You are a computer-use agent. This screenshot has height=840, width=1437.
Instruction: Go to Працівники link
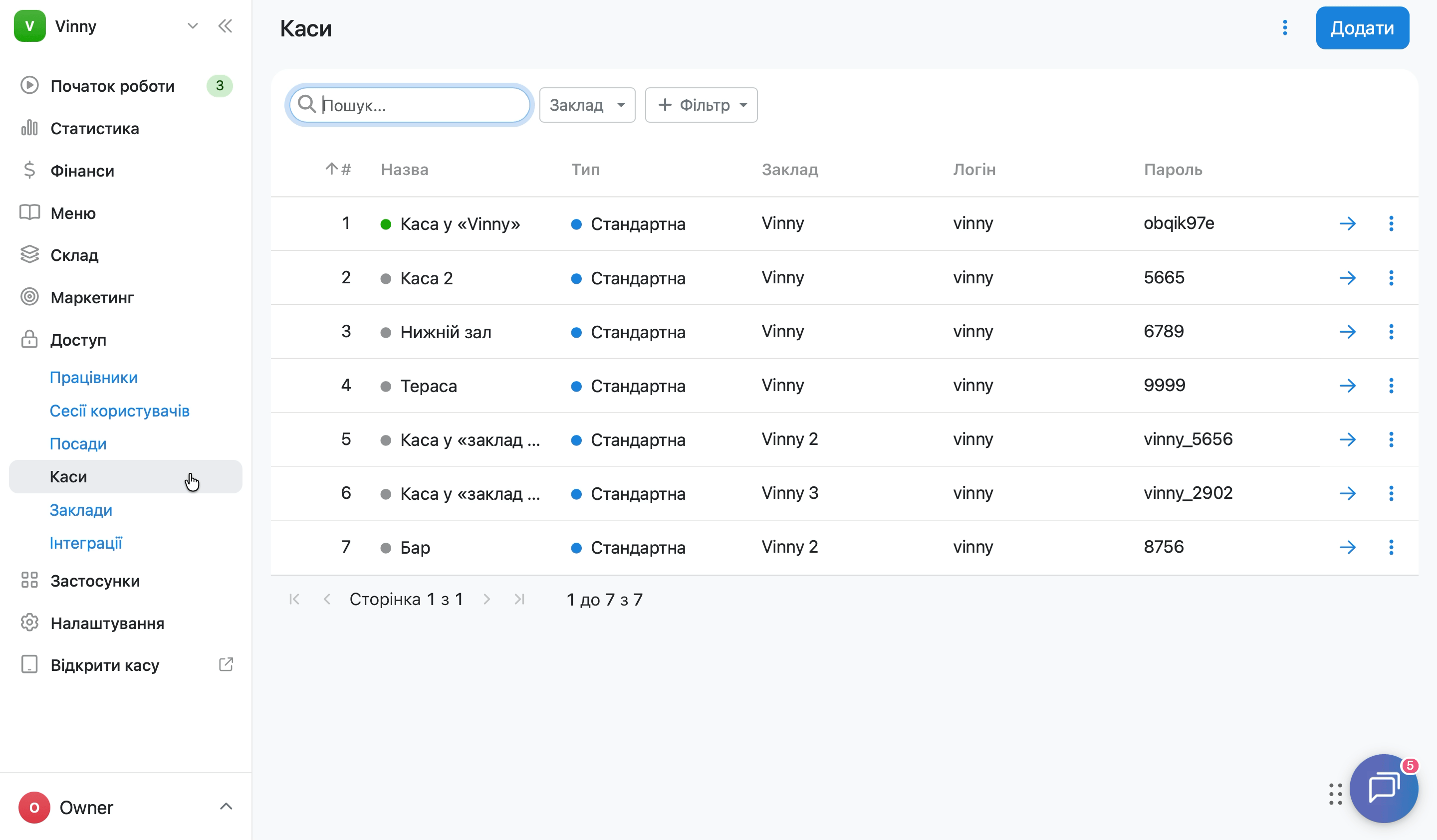[93, 377]
